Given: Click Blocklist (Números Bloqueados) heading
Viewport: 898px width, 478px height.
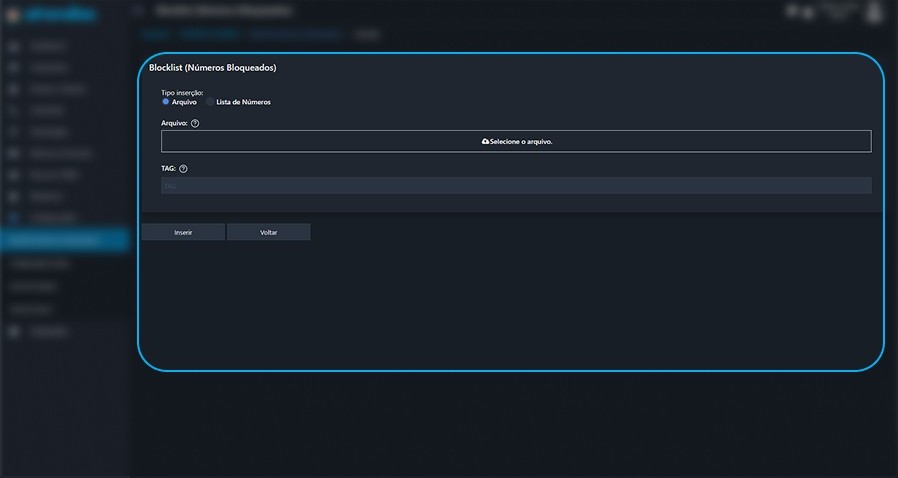Looking at the screenshot, I should pyautogui.click(x=212, y=68).
